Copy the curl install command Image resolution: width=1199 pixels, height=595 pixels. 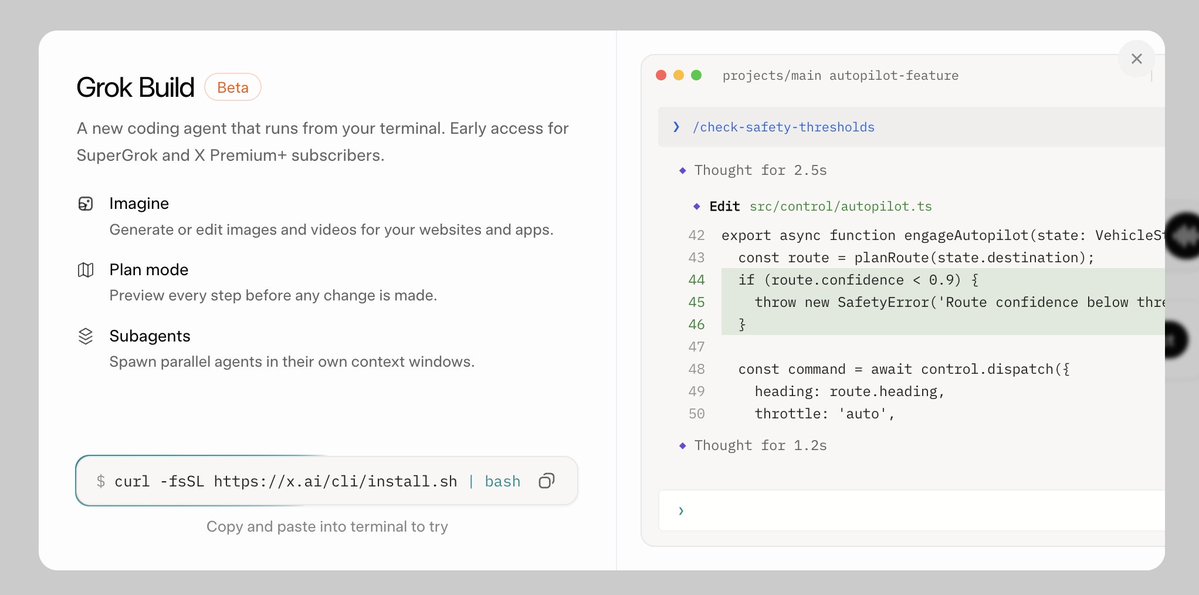(x=546, y=481)
